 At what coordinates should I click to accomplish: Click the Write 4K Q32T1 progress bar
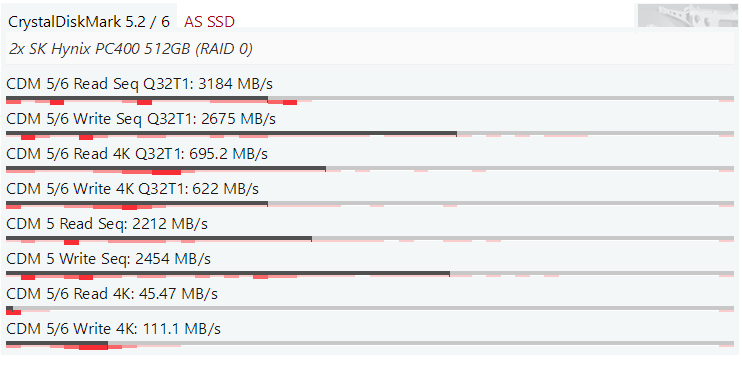(370, 204)
